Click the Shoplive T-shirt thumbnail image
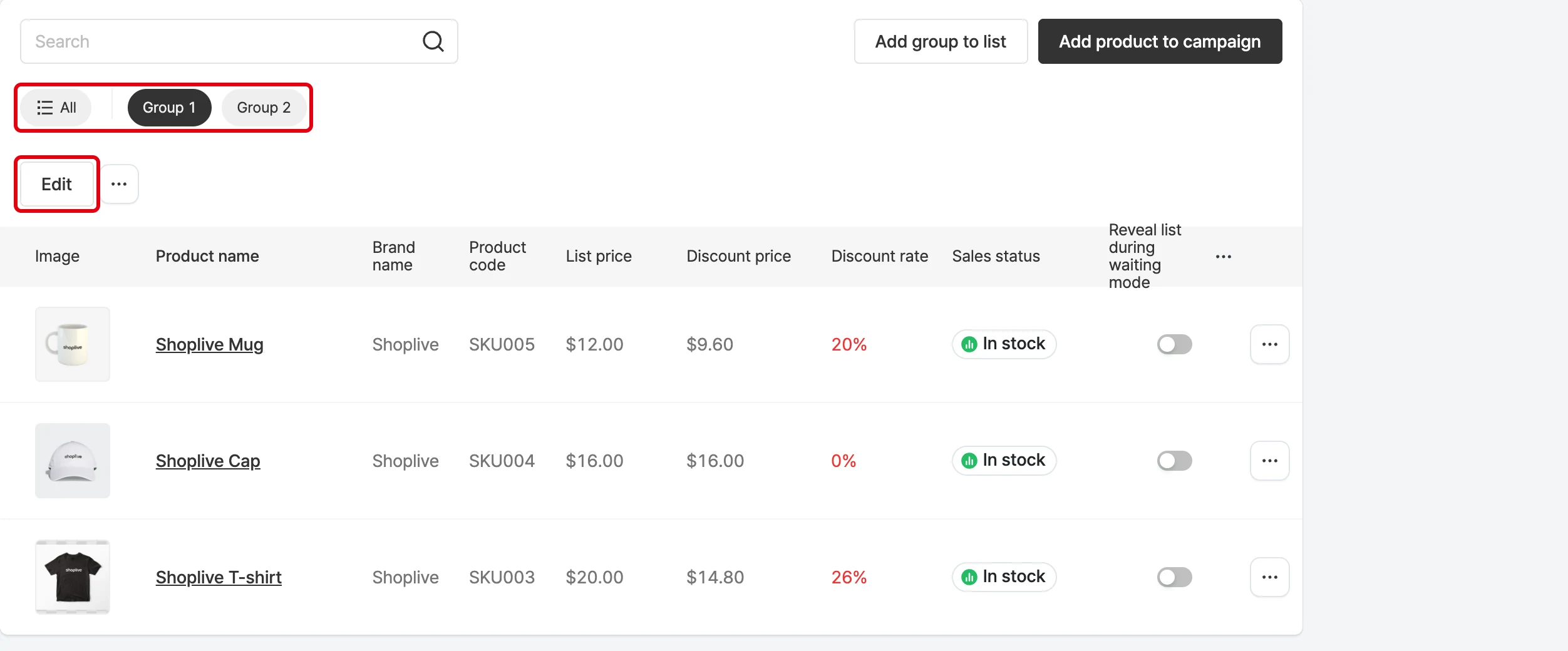The width and height of the screenshot is (1568, 651). pos(73,577)
